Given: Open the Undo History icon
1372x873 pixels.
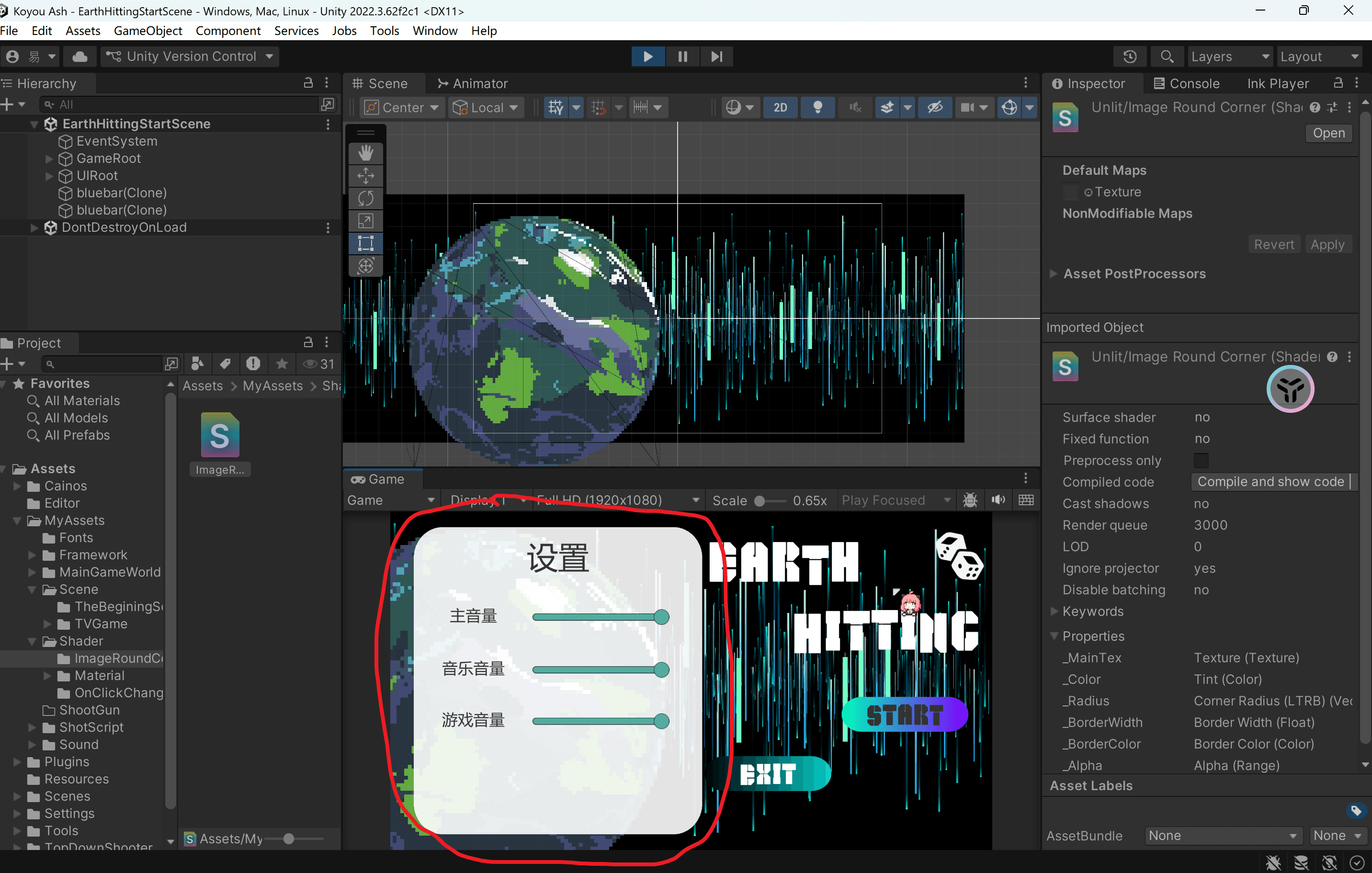Looking at the screenshot, I should [x=1130, y=57].
